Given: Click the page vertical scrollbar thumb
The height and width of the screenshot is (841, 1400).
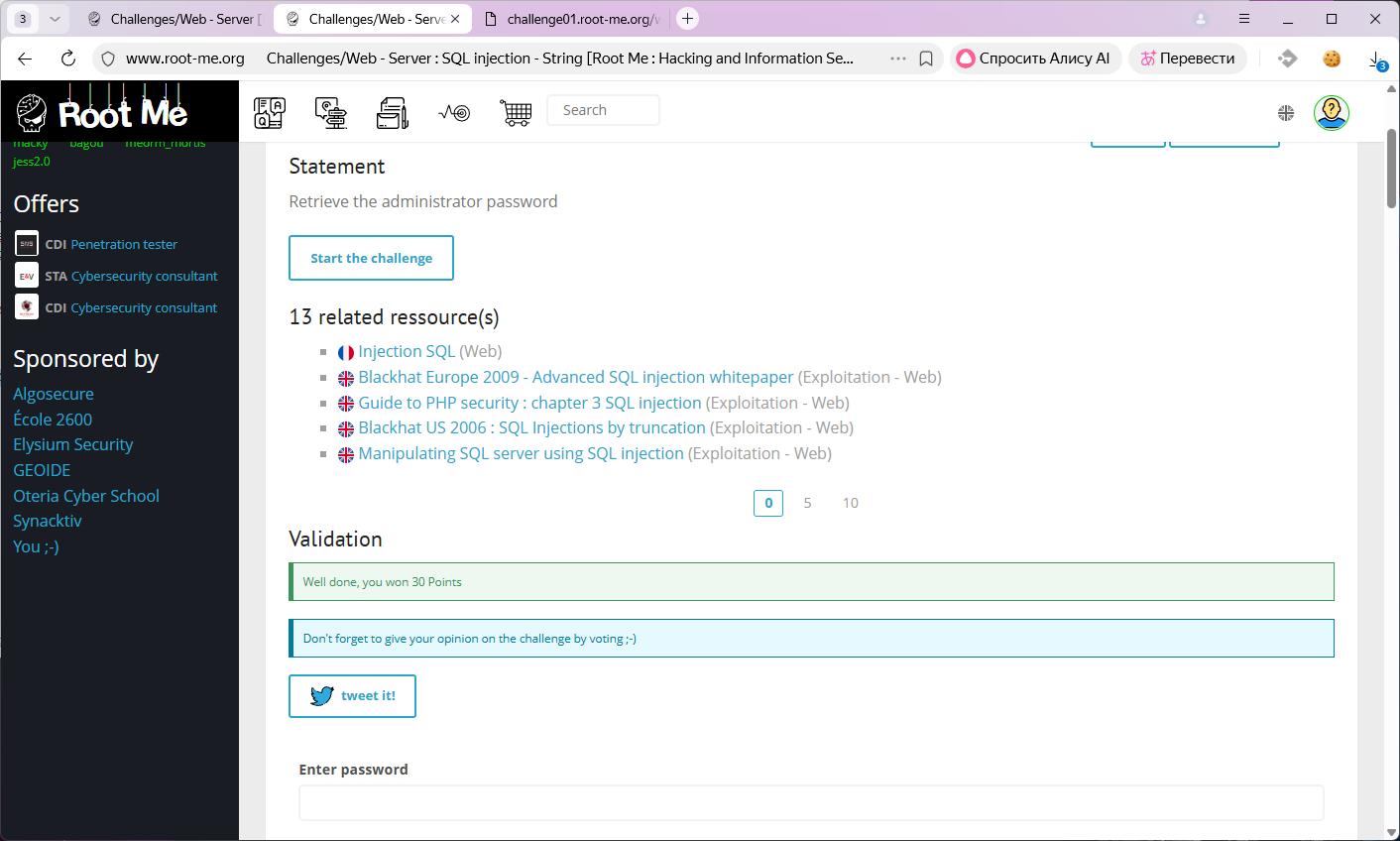Looking at the screenshot, I should coord(1391,169).
